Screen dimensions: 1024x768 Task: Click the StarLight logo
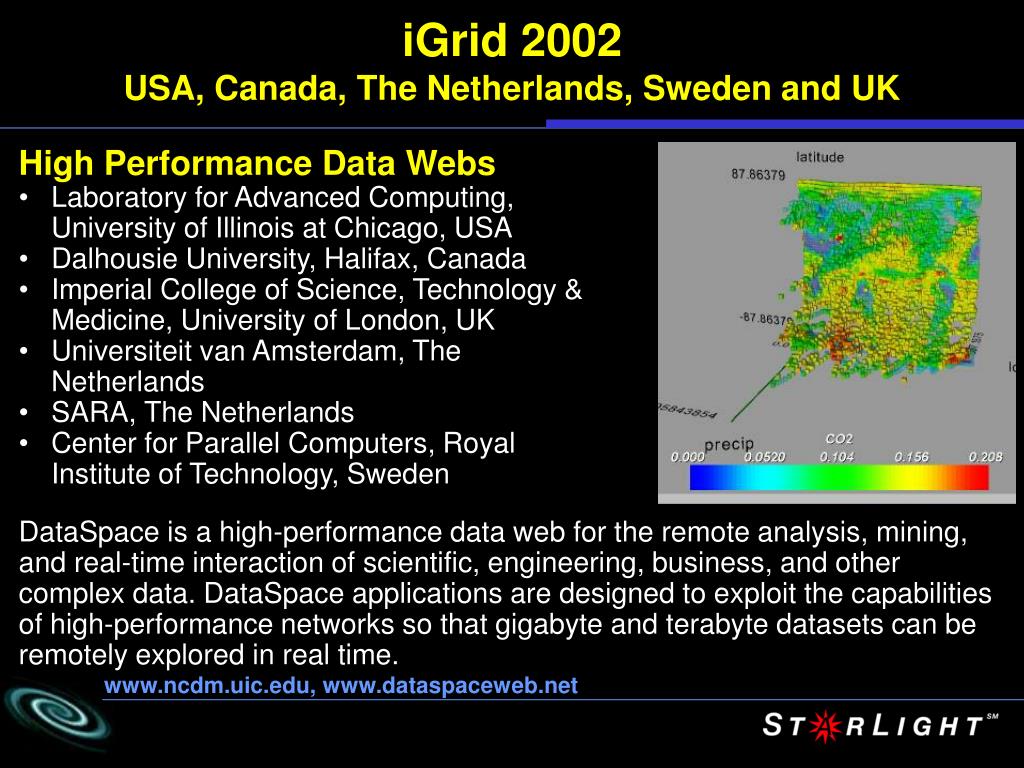click(880, 726)
